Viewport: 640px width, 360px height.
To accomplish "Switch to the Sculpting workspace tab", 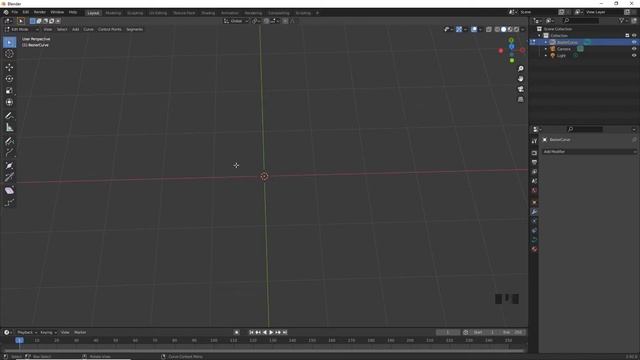I will coord(135,13).
